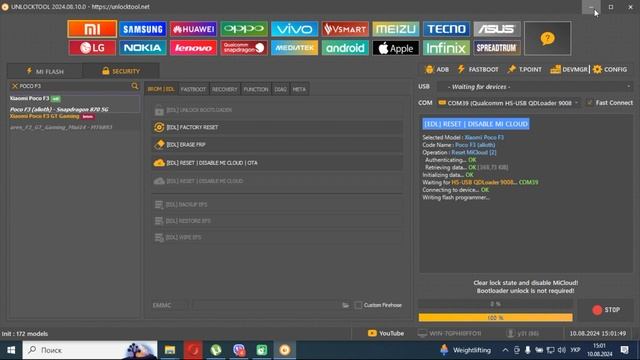Select the LG brand logo
Screen dimensions: 640x360
pyautogui.click(x=92, y=48)
